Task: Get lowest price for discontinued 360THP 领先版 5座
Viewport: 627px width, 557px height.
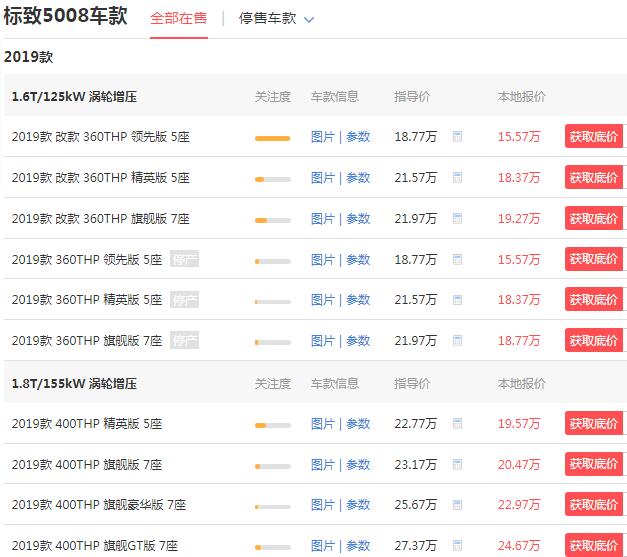Action: 594,259
